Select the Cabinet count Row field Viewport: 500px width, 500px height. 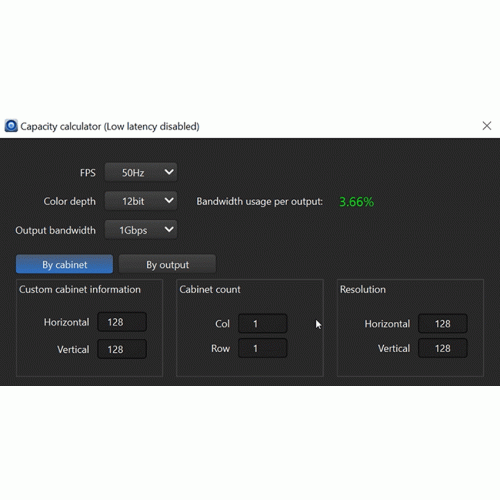click(x=263, y=348)
